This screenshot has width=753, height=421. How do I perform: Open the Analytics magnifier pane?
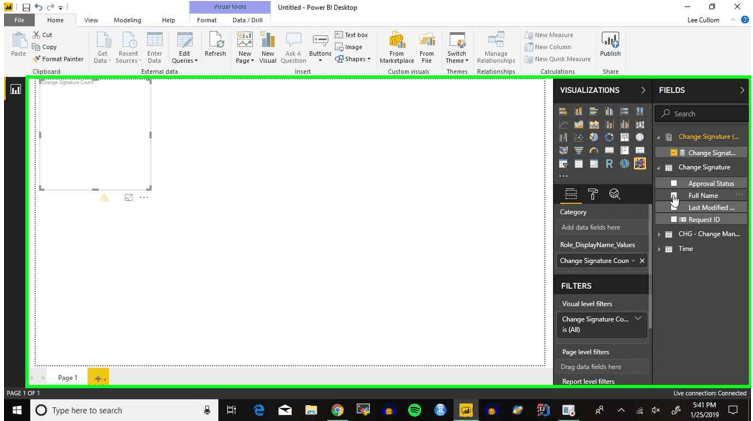615,194
